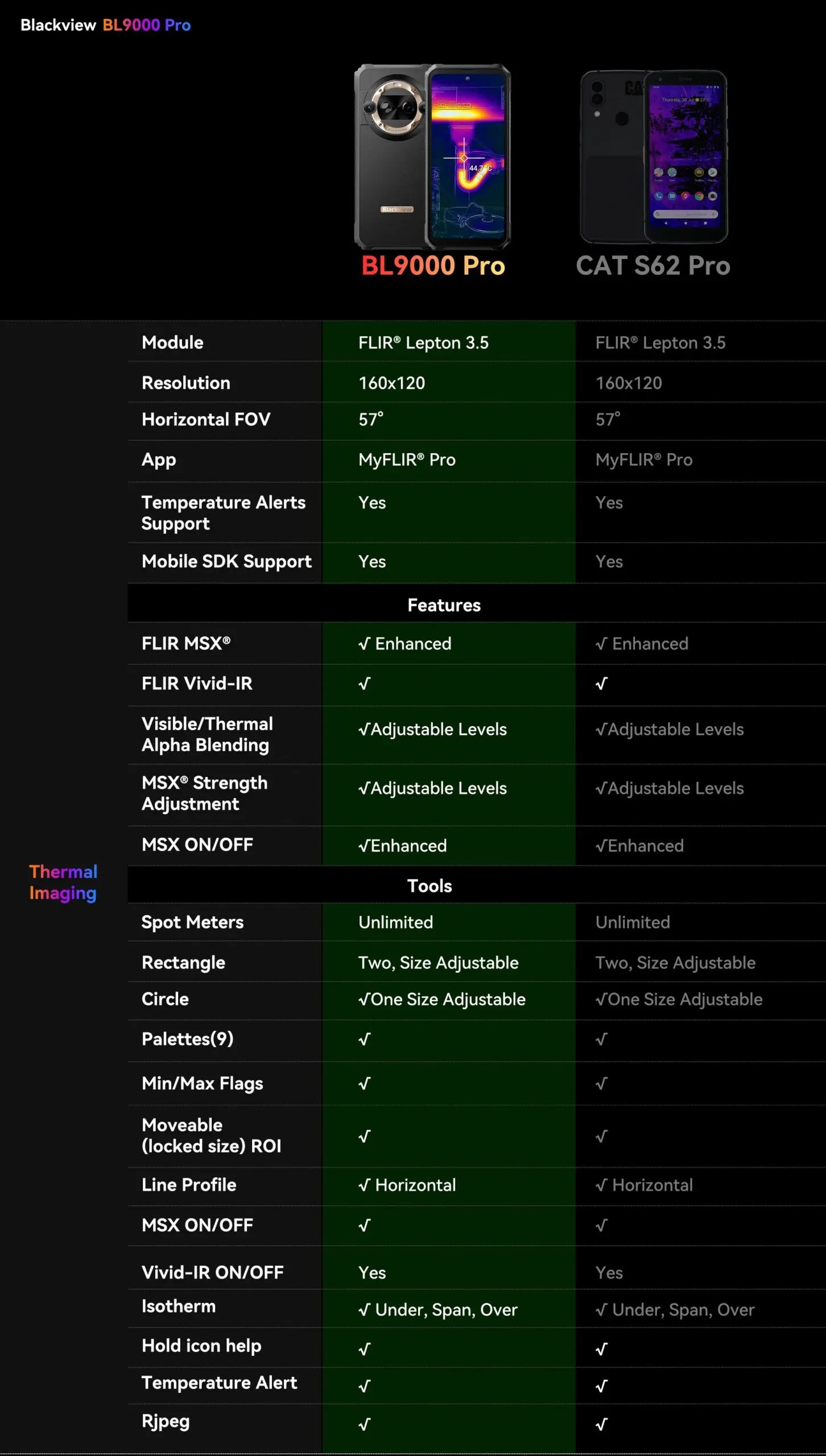
Task: Click the Min/Max Flags row label
Action: pos(203,1083)
